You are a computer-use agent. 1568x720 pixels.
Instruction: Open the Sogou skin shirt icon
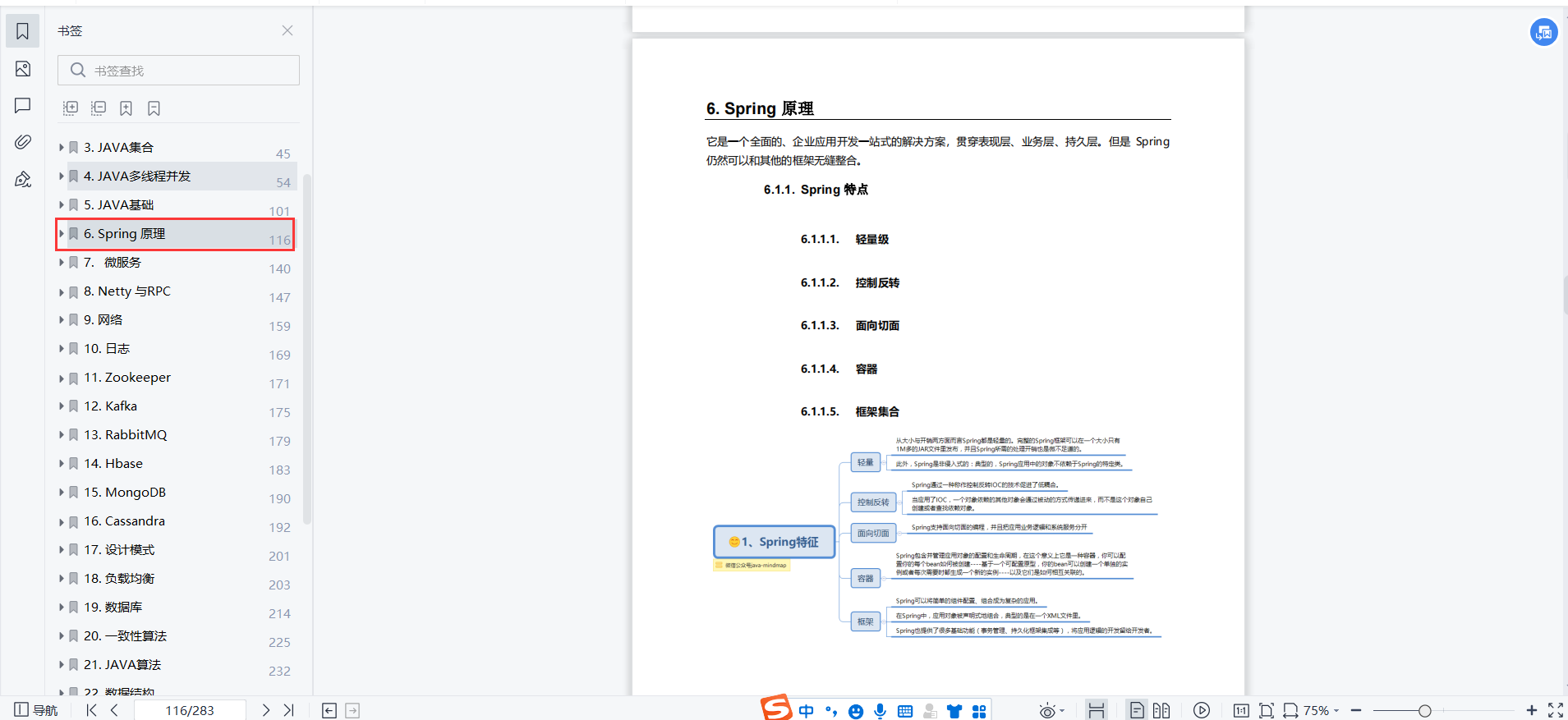coord(954,711)
